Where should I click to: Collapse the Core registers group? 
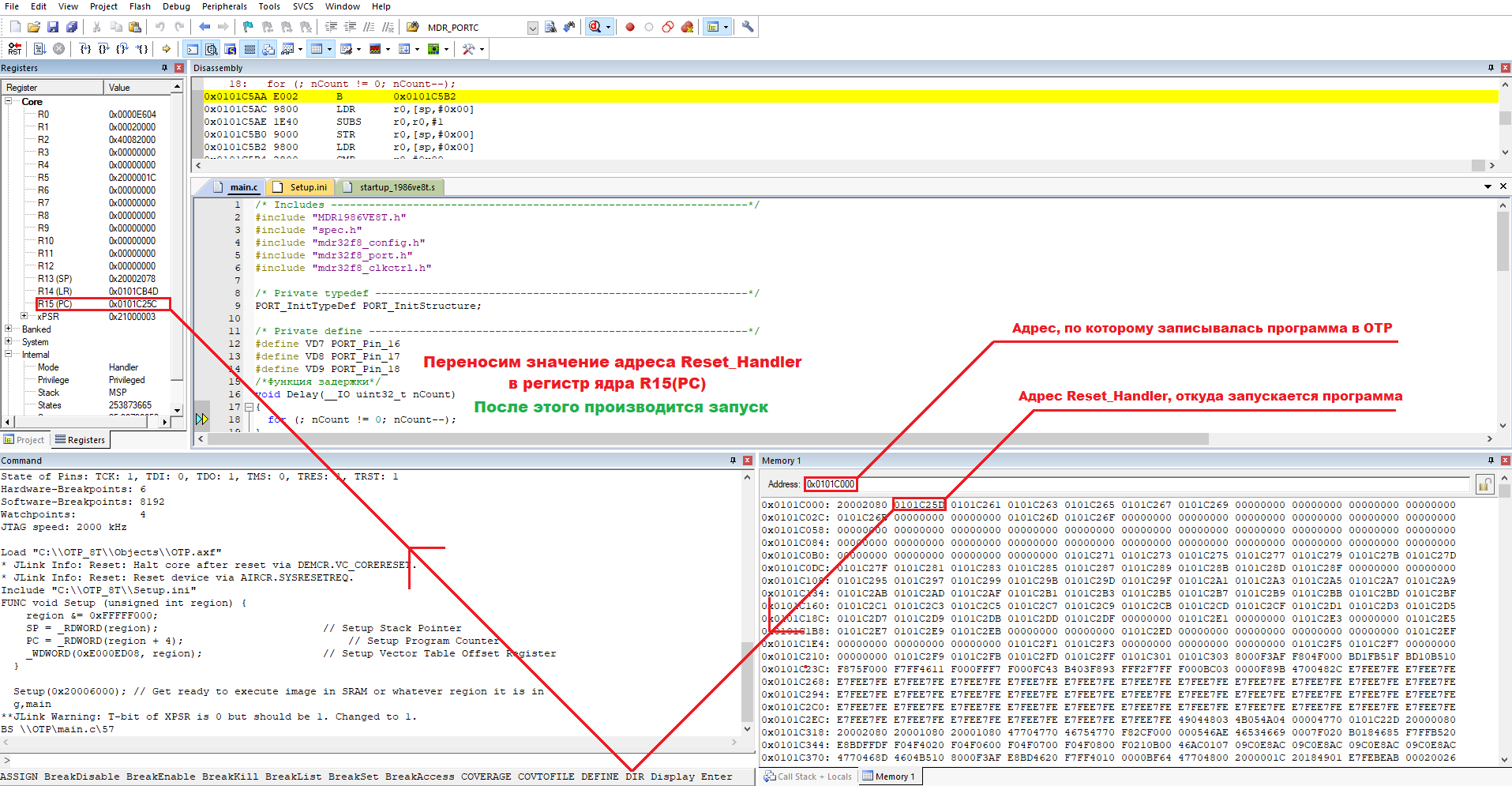pyautogui.click(x=9, y=102)
